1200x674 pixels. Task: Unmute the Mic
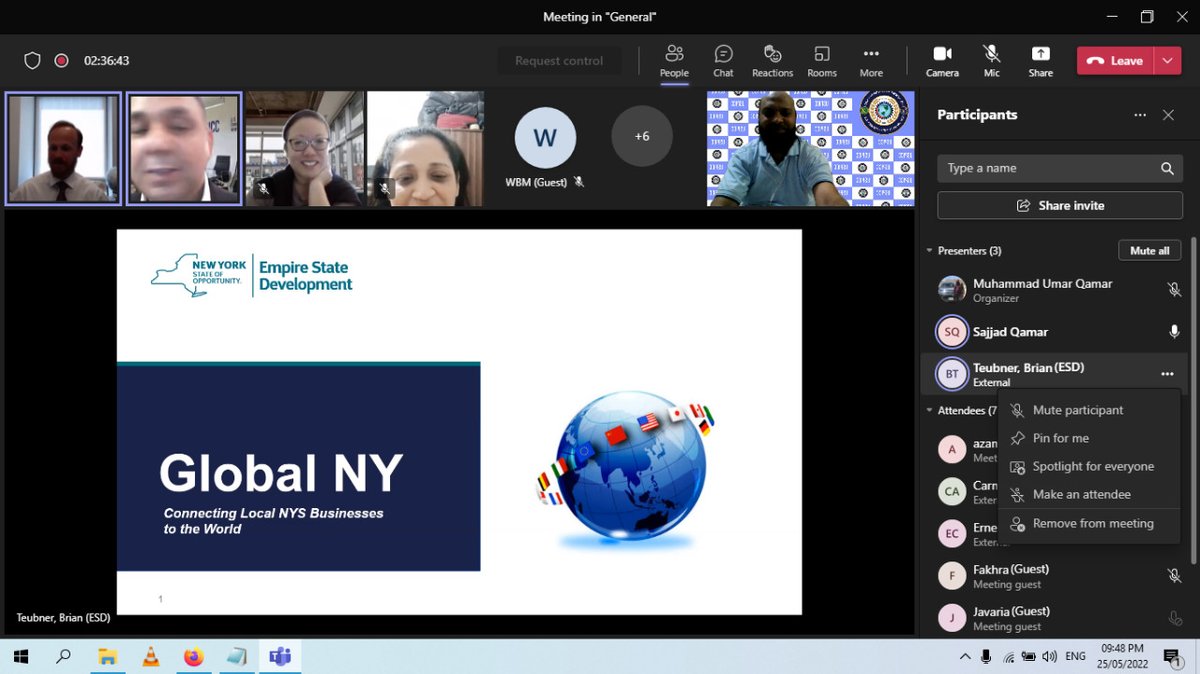click(991, 60)
